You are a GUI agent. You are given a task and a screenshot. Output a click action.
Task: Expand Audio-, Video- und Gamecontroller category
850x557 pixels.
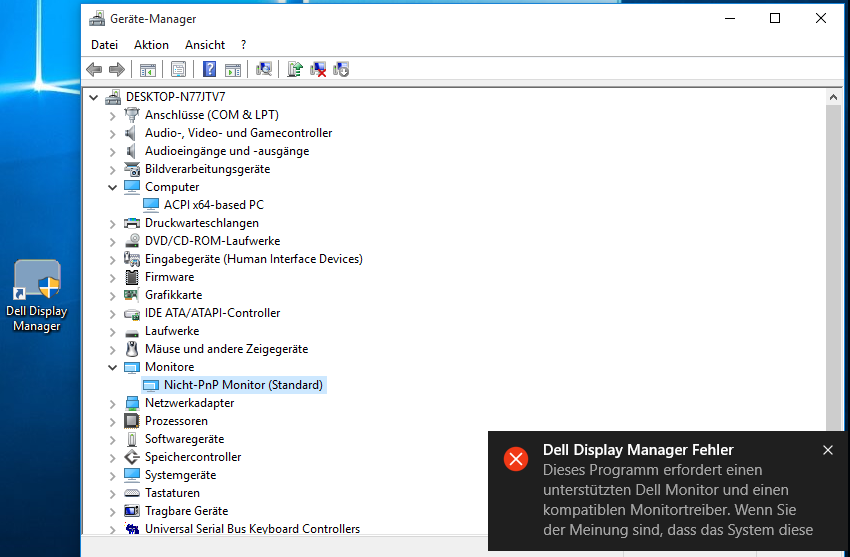(112, 133)
